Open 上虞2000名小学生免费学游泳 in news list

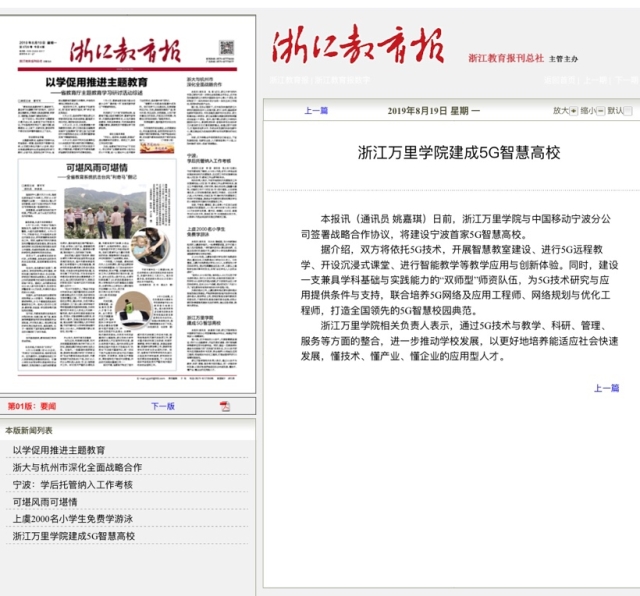(73, 519)
